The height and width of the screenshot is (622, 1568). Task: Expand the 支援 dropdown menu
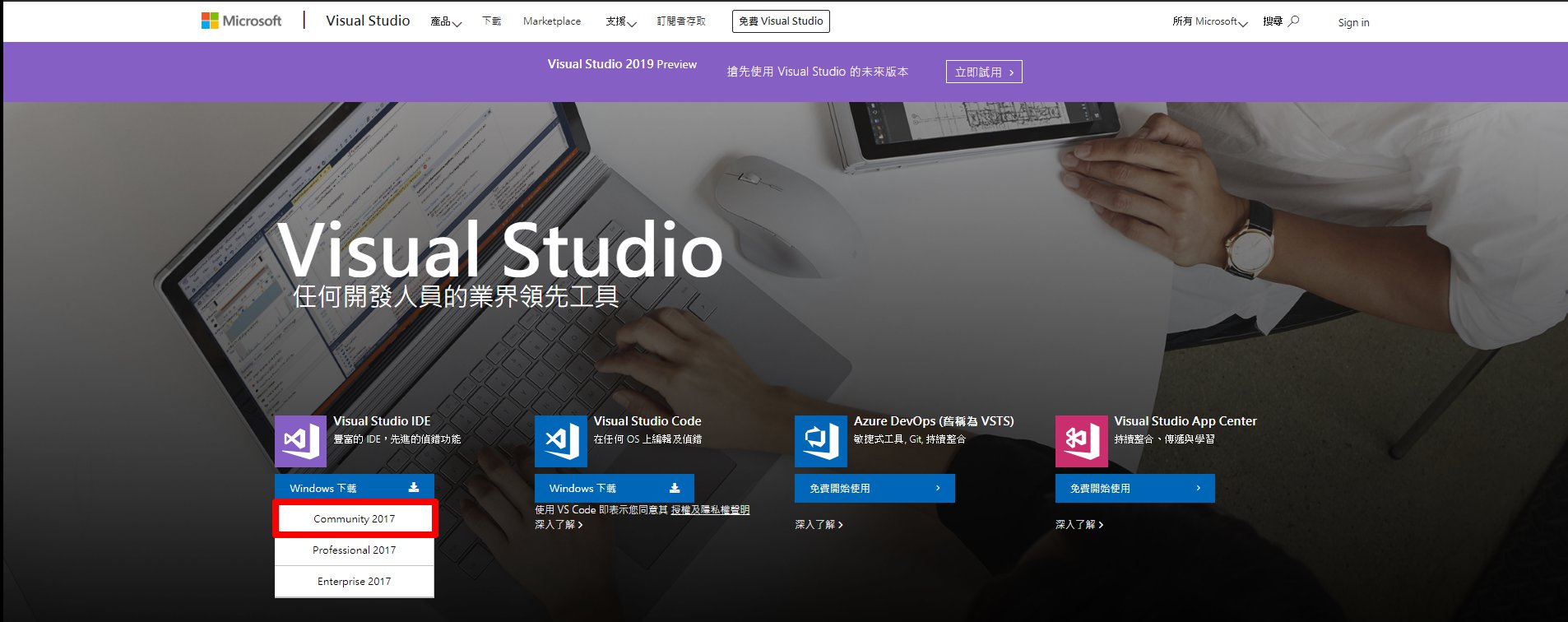620,21
